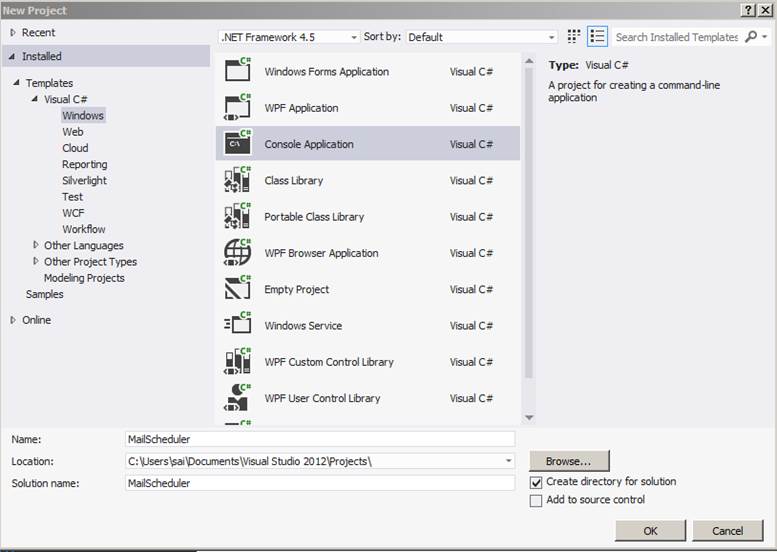Close the New Project dialog

tap(765, 10)
